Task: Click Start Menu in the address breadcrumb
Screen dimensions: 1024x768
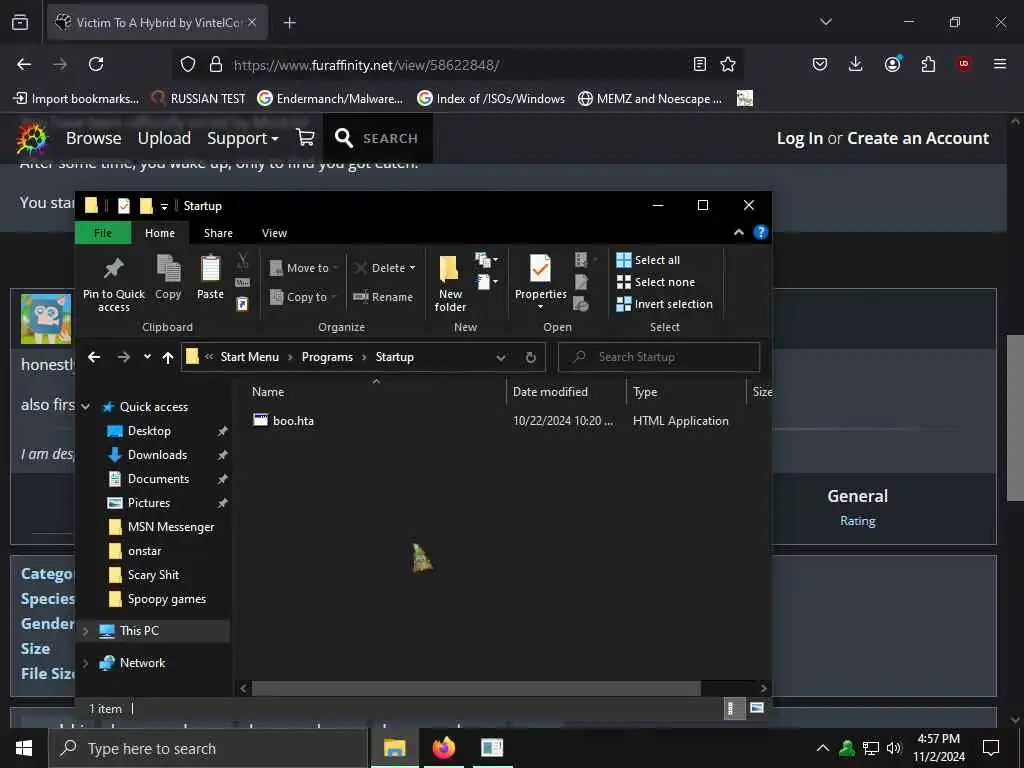Action: coord(249,357)
